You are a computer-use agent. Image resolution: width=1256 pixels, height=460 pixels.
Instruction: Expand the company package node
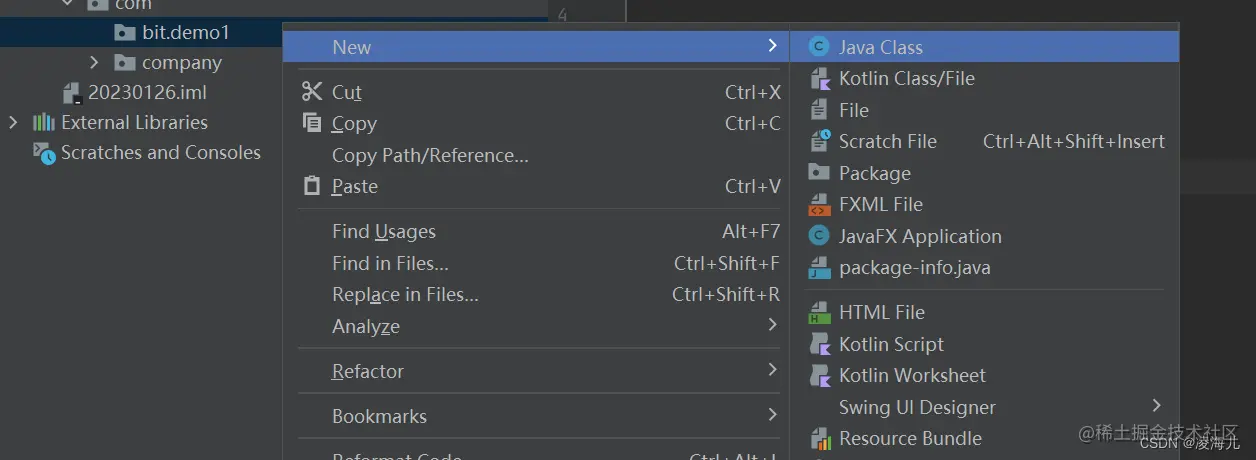(95, 62)
